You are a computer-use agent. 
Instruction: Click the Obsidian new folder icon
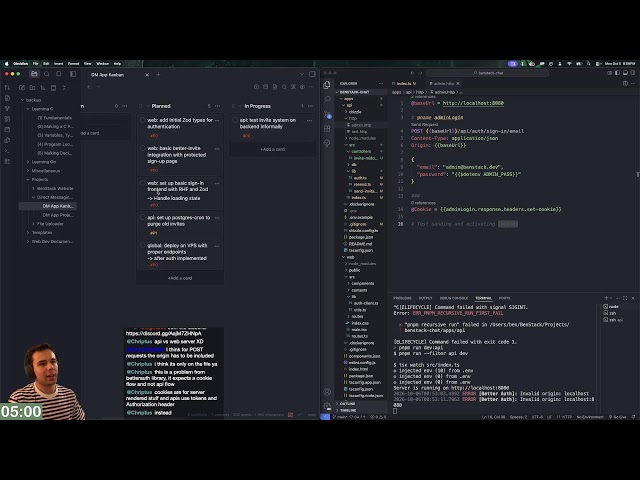tap(32, 87)
